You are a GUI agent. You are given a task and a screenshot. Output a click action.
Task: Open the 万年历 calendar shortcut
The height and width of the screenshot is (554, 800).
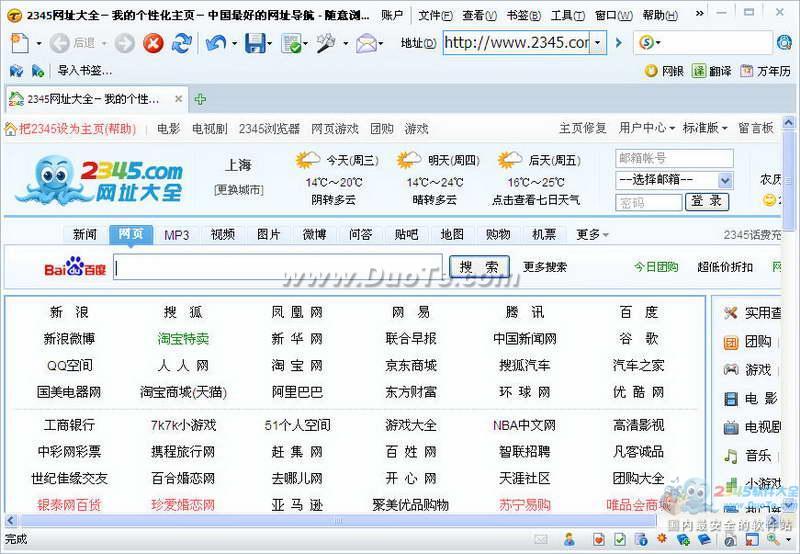click(x=765, y=71)
